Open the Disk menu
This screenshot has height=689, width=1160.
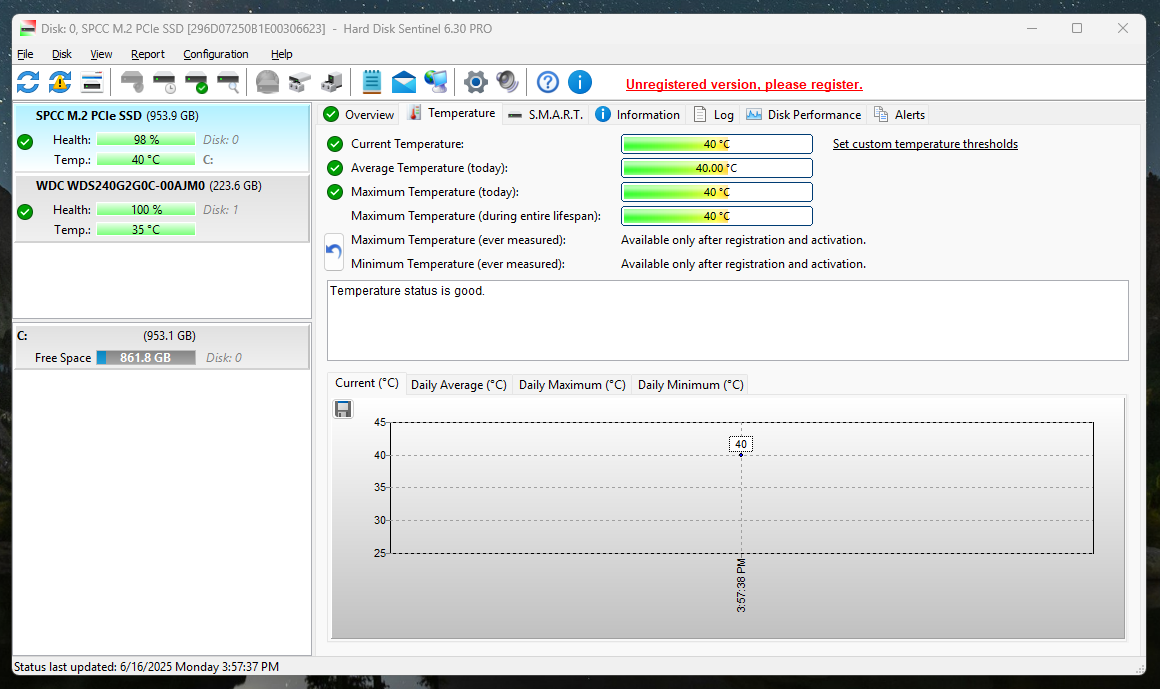coord(62,54)
